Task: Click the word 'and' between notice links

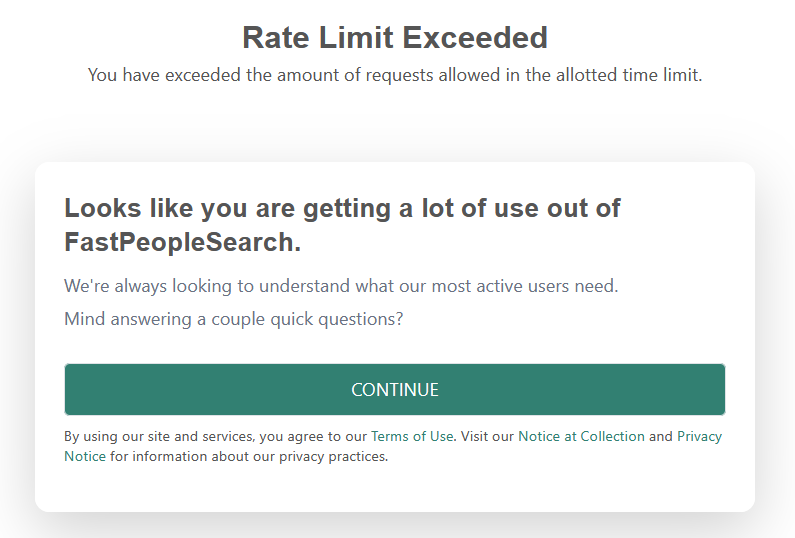Action: point(661,437)
